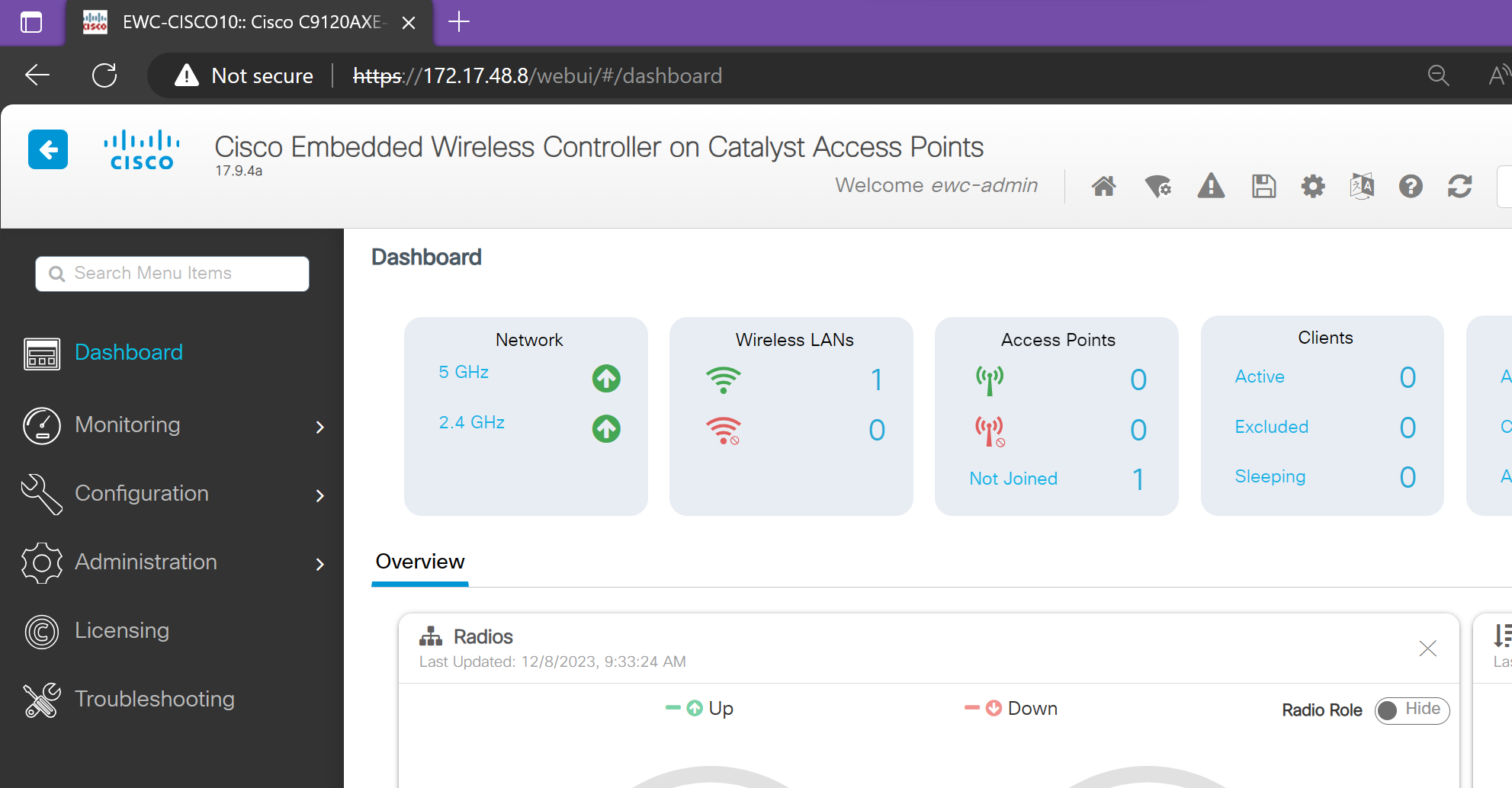Open the Dashboard menu item
1512x788 pixels.
(x=129, y=352)
